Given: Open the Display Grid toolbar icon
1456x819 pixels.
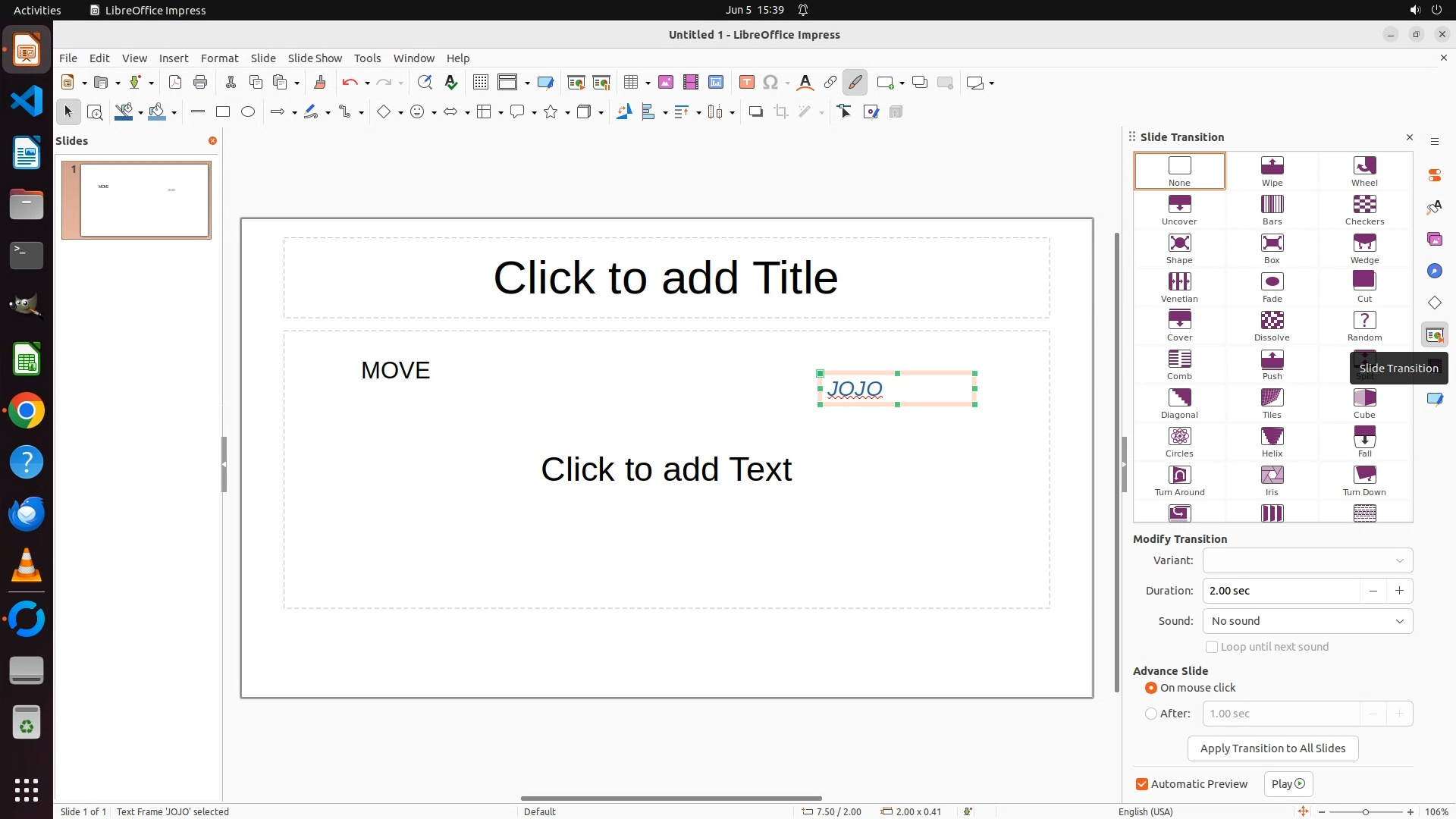Looking at the screenshot, I should pyautogui.click(x=480, y=83).
